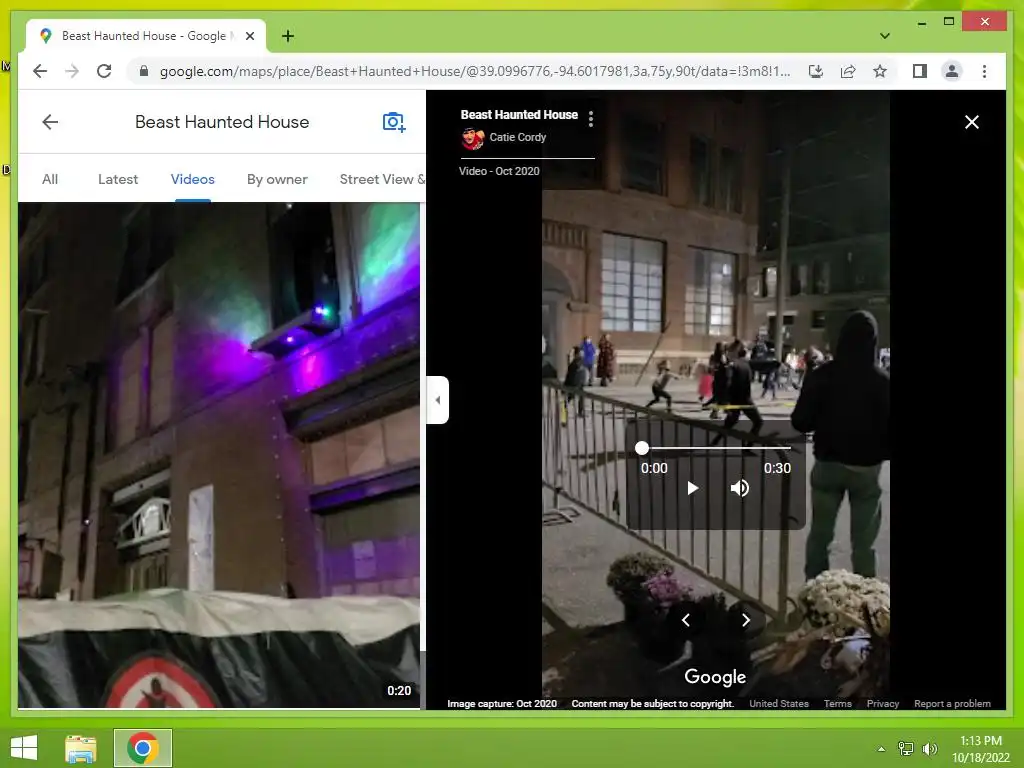
Task: Open the By owner tab
Action: pyautogui.click(x=277, y=179)
